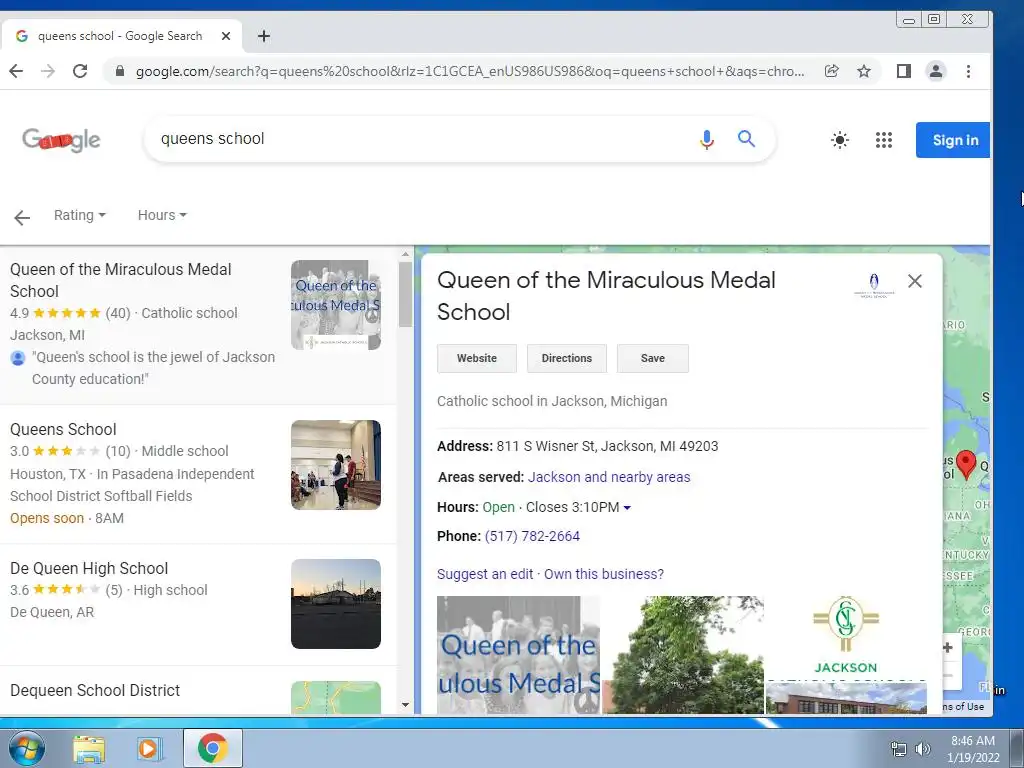
Task: Open the Queen of the Miraculous Medal banner photo
Action: click(519, 654)
